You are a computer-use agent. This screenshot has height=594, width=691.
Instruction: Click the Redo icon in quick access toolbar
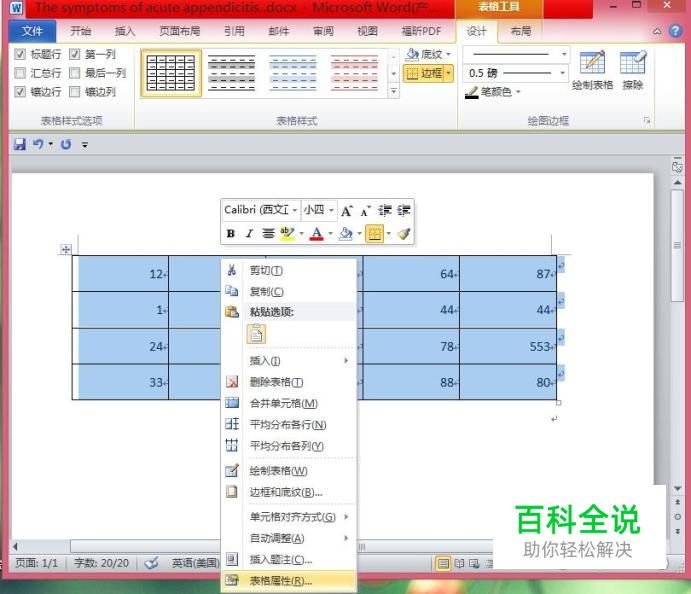coord(66,144)
